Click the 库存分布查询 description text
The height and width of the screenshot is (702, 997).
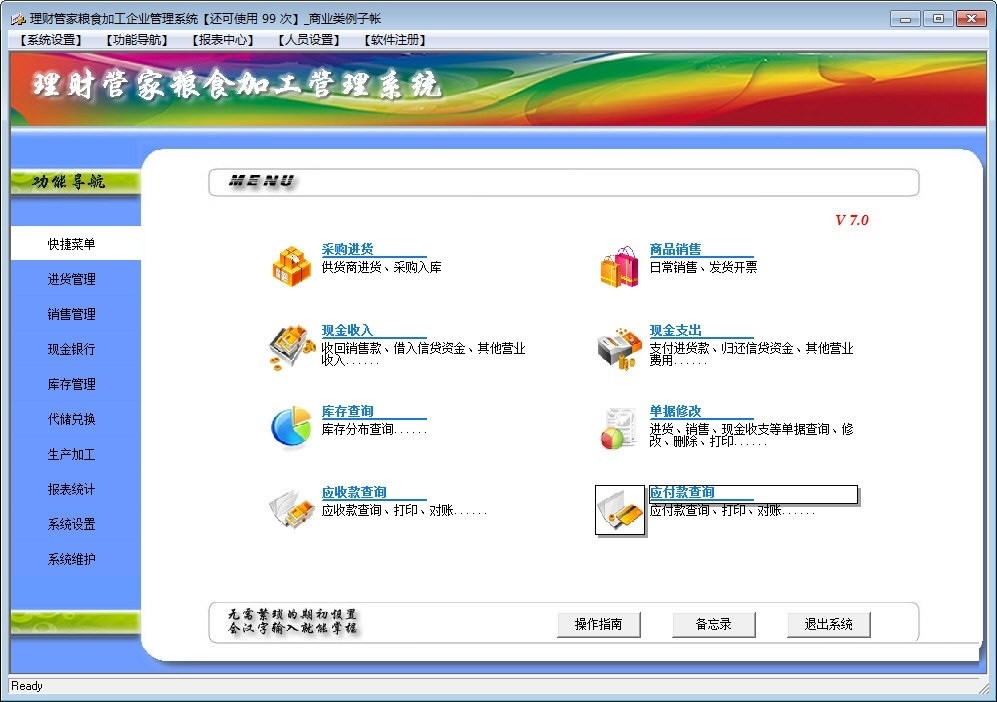click(x=374, y=429)
